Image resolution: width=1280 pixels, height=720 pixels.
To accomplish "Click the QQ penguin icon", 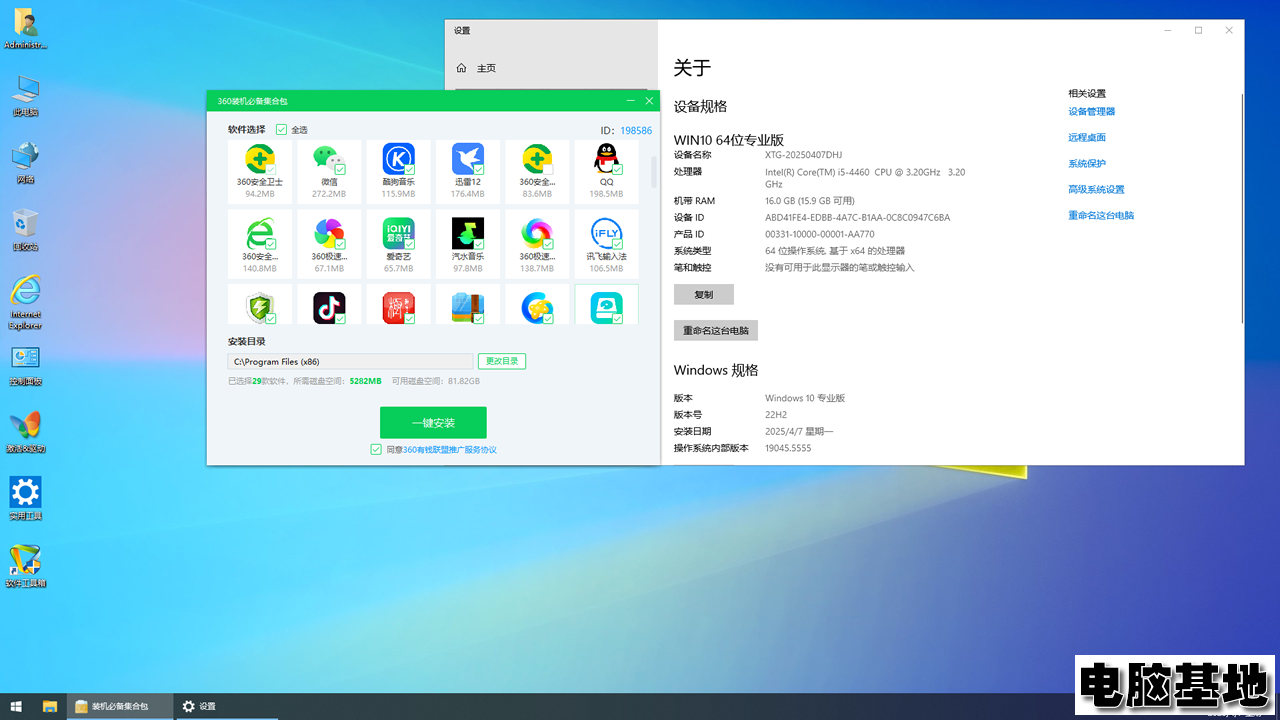I will coord(606,159).
